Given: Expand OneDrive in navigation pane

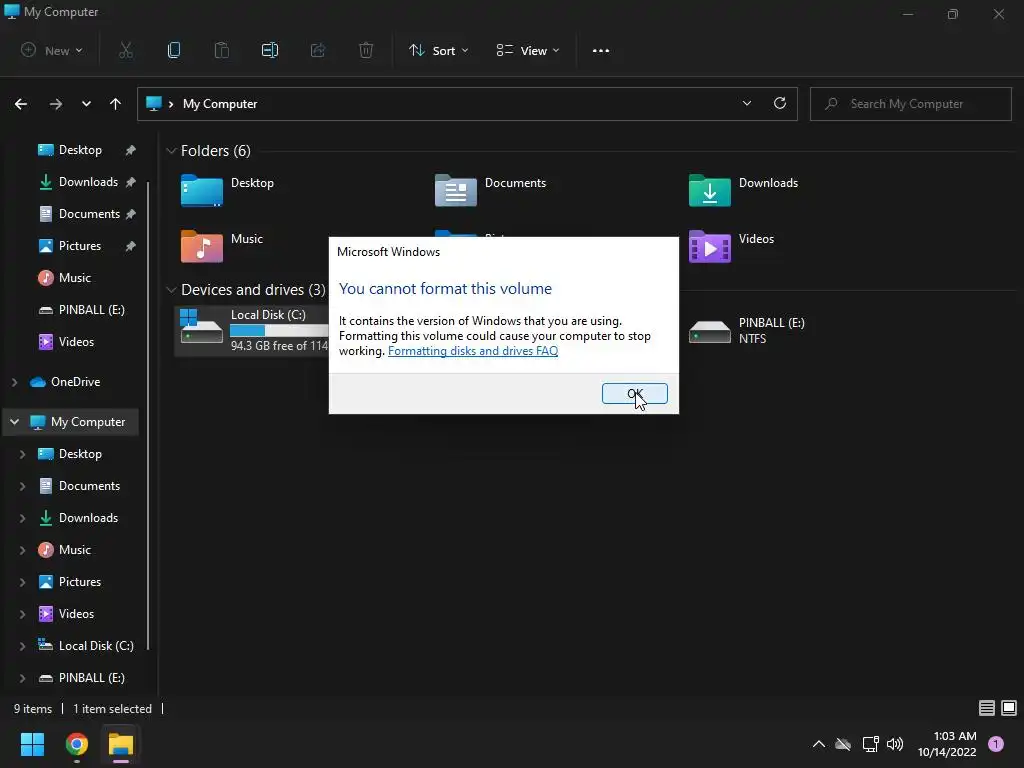Looking at the screenshot, I should 14,382.
